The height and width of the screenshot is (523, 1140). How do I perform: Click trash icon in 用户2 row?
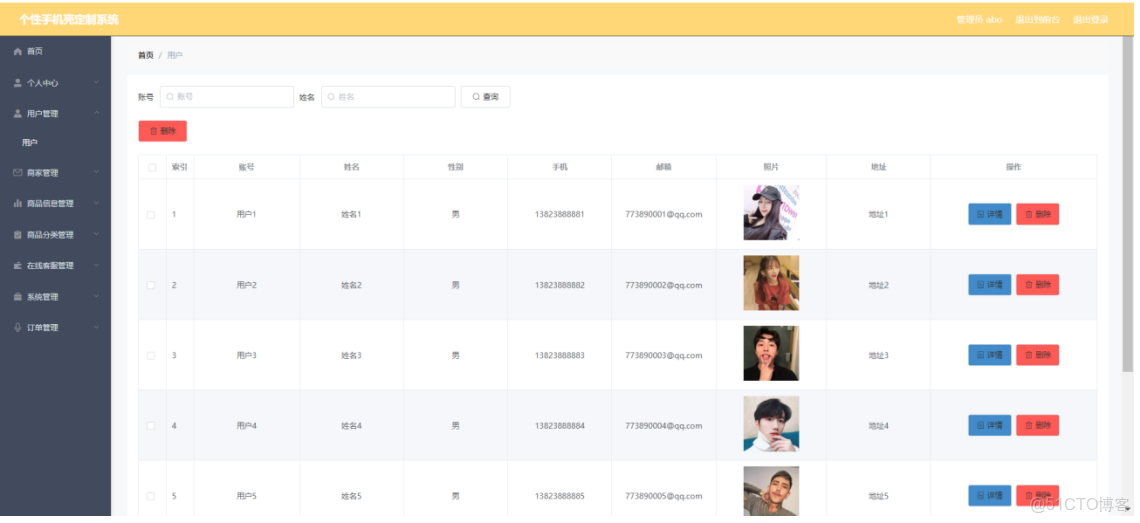(x=1029, y=284)
